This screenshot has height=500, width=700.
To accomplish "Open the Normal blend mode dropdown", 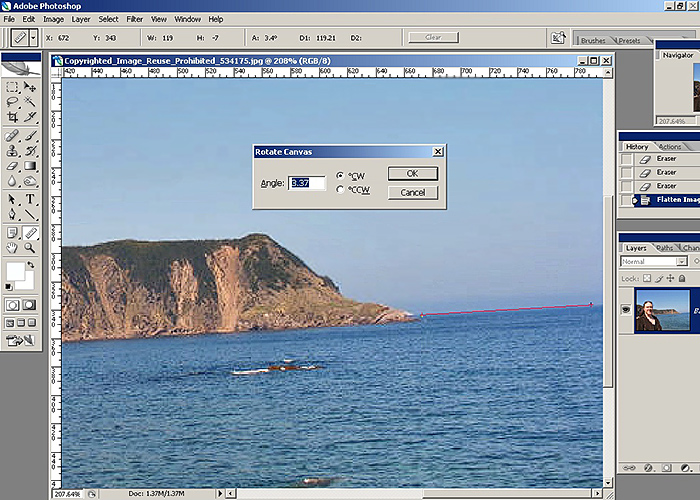I will [x=681, y=262].
